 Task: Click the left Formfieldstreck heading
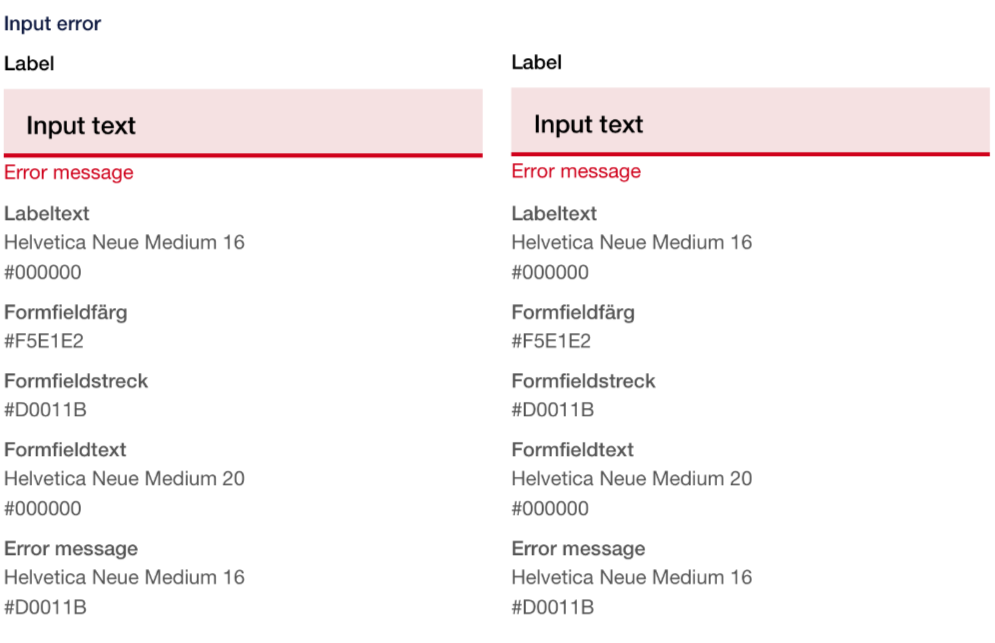76,381
